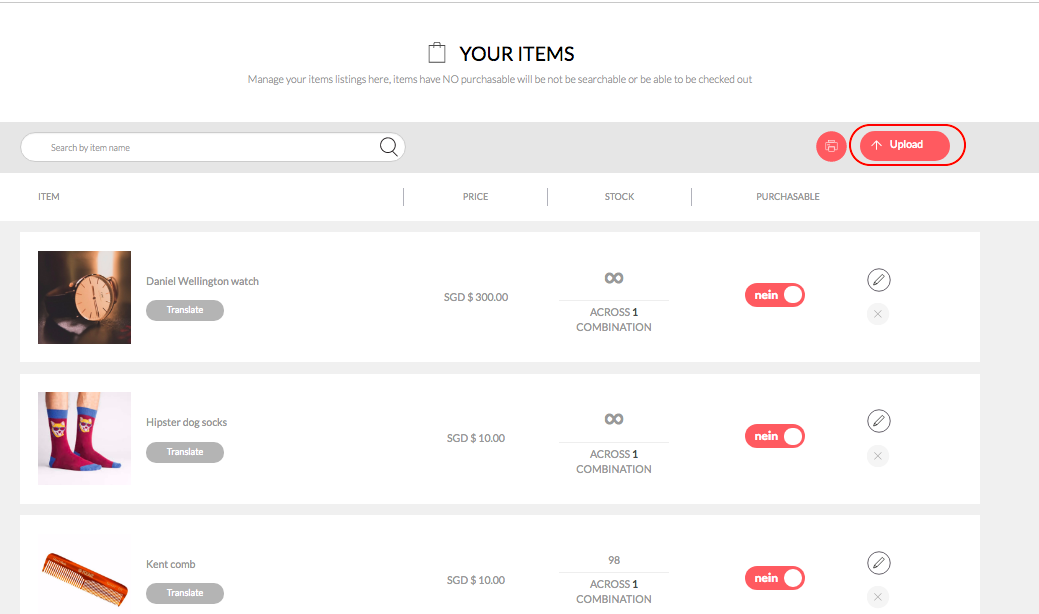Toggle purchasable switch for Hipster dog socks
Viewport: 1039px width, 614px height.
tap(775, 436)
